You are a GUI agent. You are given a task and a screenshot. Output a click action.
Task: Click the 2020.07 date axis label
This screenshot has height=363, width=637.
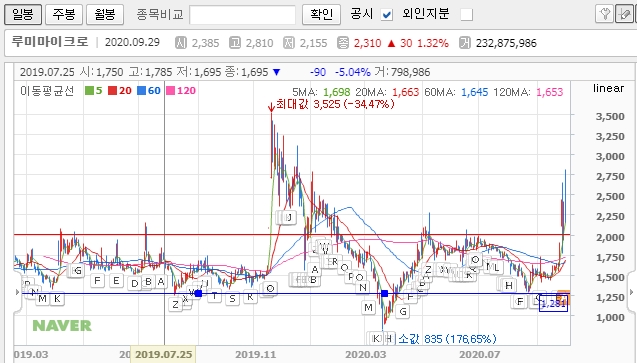tap(479, 354)
